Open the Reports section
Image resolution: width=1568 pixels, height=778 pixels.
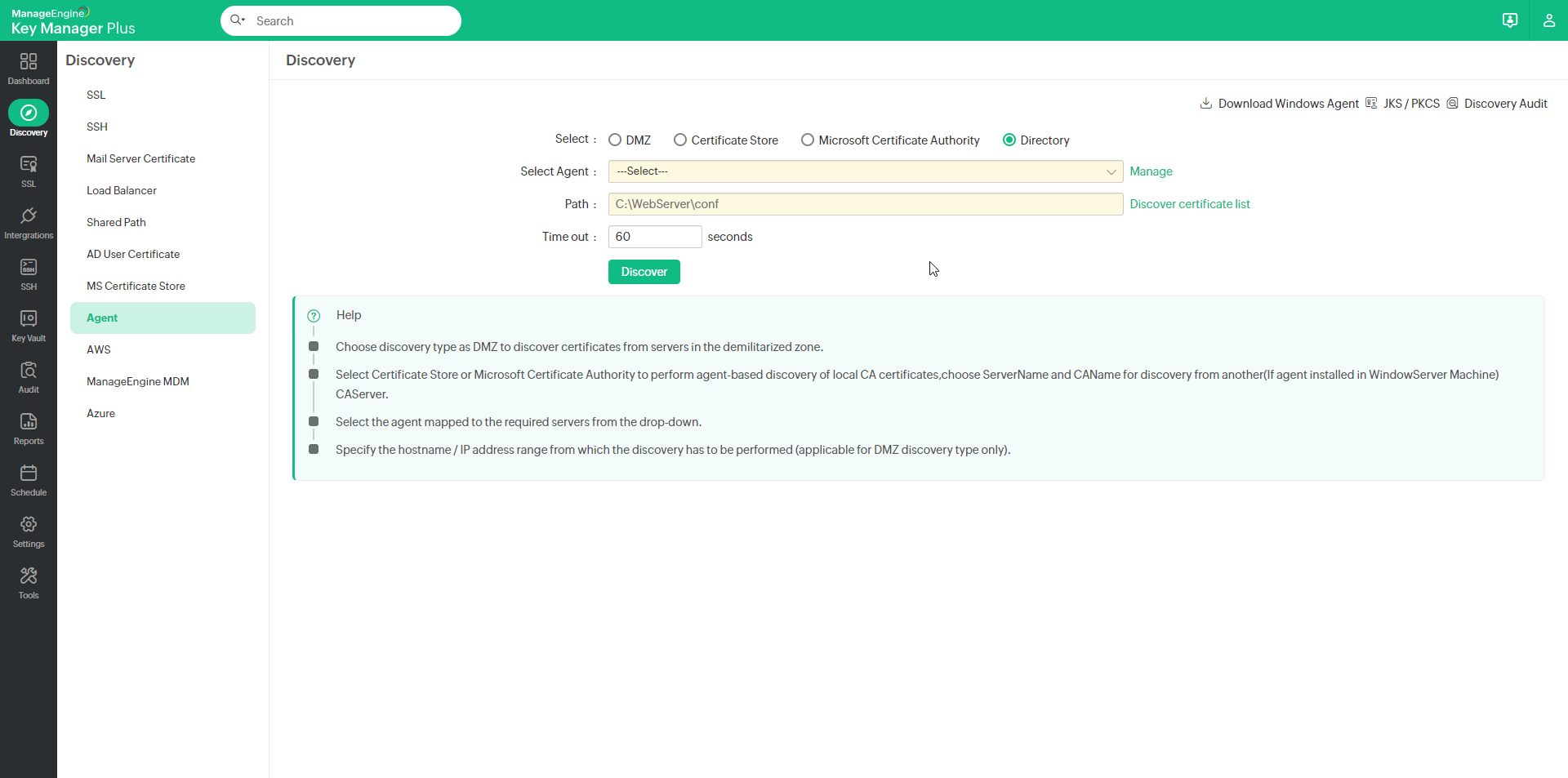tap(28, 428)
